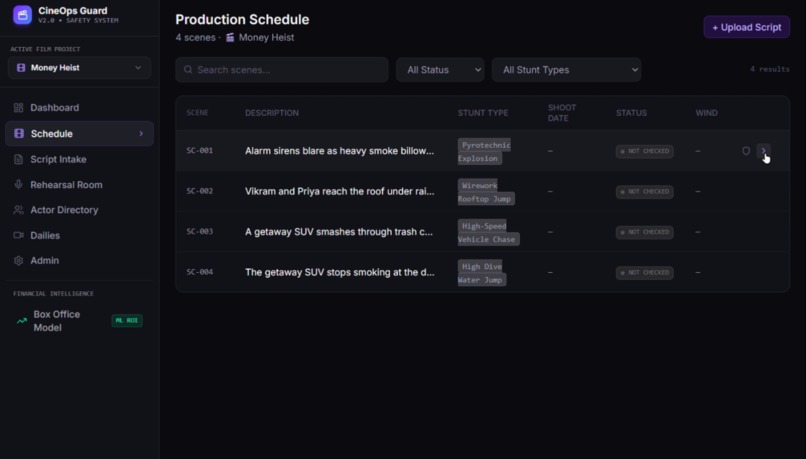Viewport: 806px width, 459px height.
Task: Click the NOT CHECKED badge for SC-001
Action: click(x=645, y=151)
